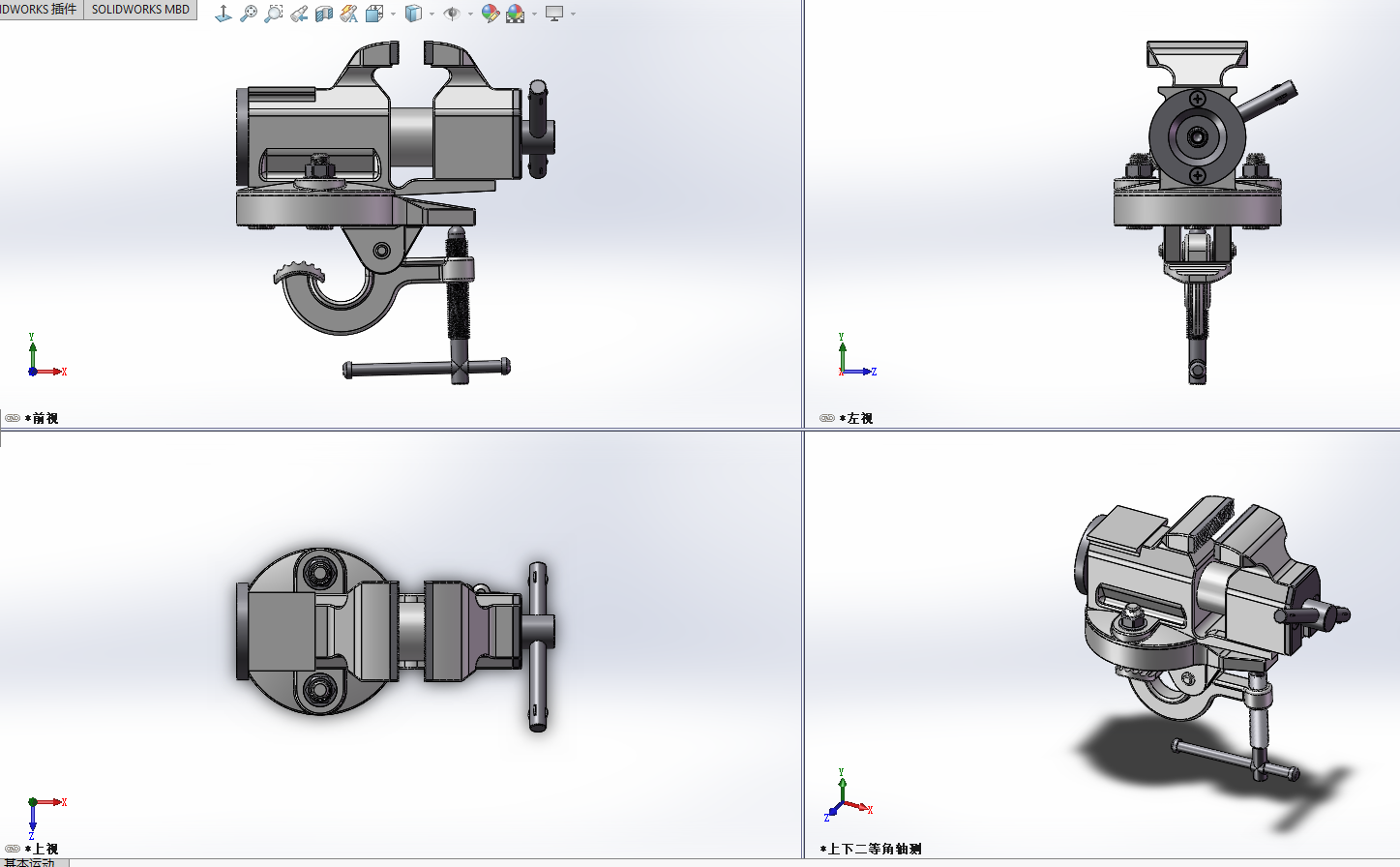Viewport: 1400px width, 867px height.
Task: Expand the View Settings dropdown arrow
Action: tap(574, 14)
